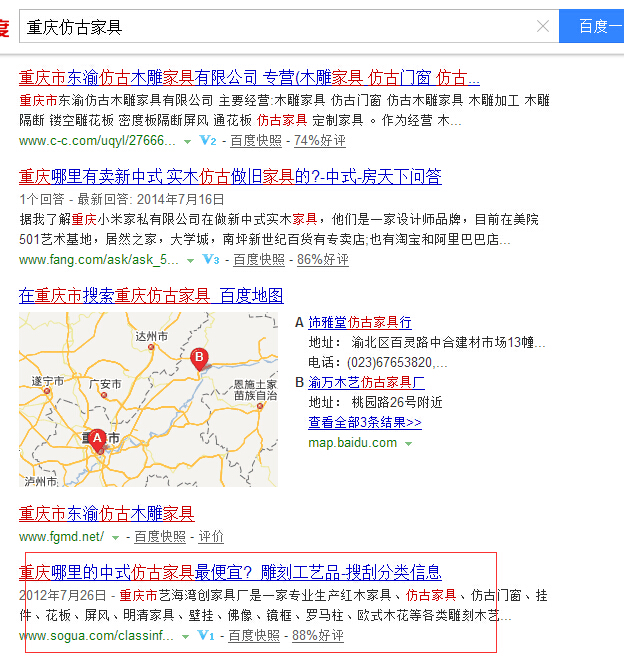Click the 最新回答: 2014年7月16日 text

coord(151,199)
